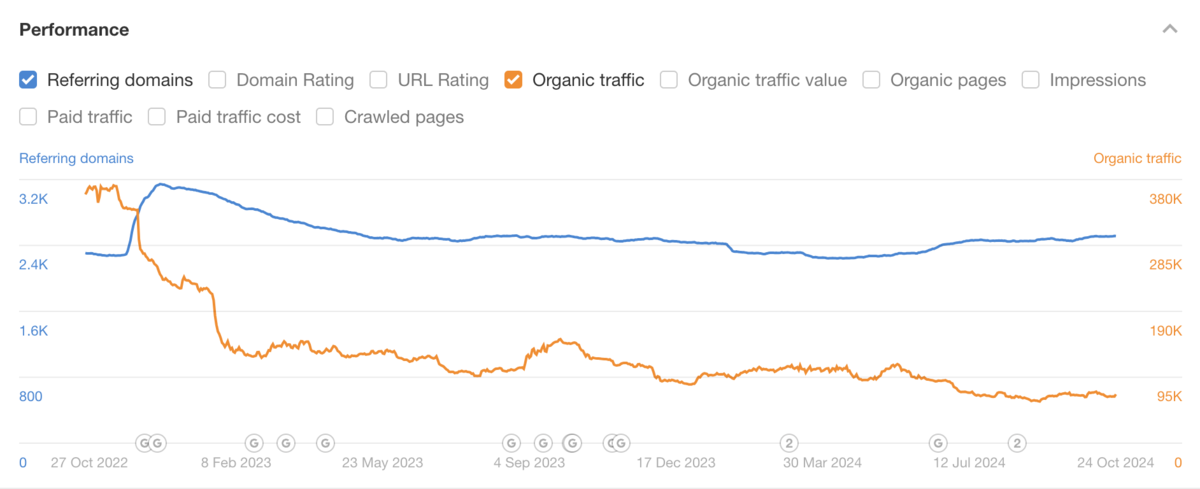Click the Google update marker above 4 Sep 2023
The height and width of the screenshot is (489, 1200).
511,442
